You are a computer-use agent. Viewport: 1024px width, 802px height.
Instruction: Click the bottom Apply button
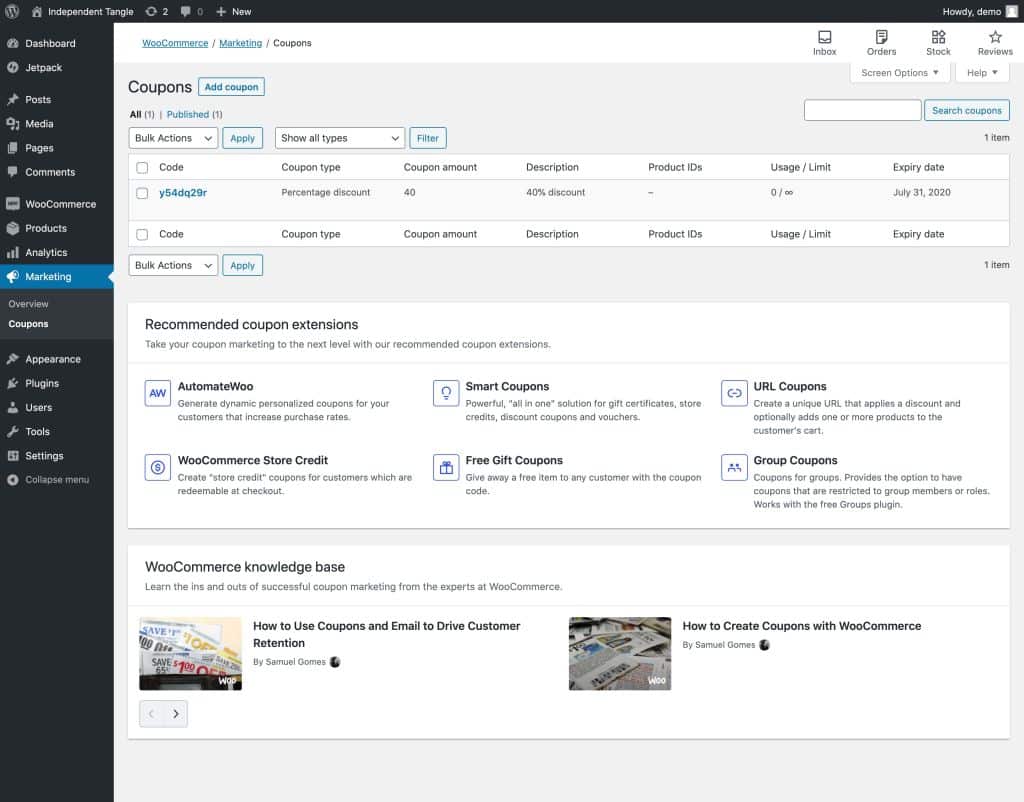(242, 265)
